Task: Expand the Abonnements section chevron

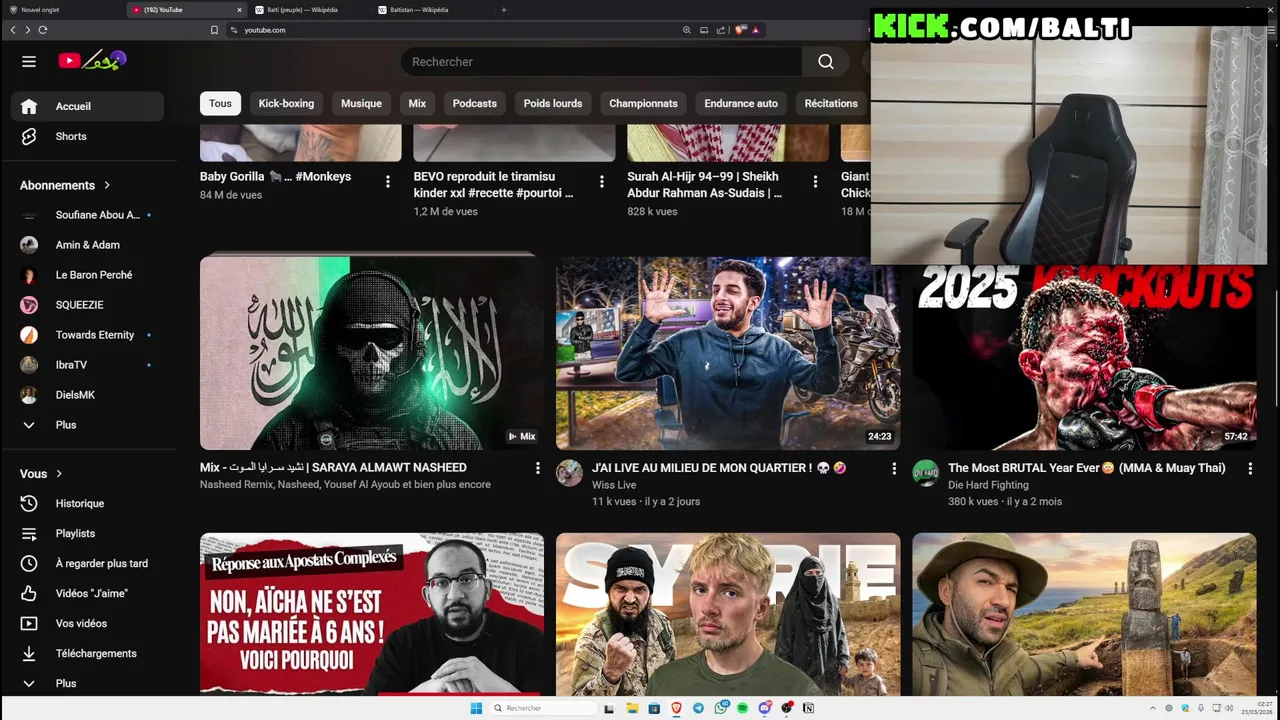Action: point(107,185)
